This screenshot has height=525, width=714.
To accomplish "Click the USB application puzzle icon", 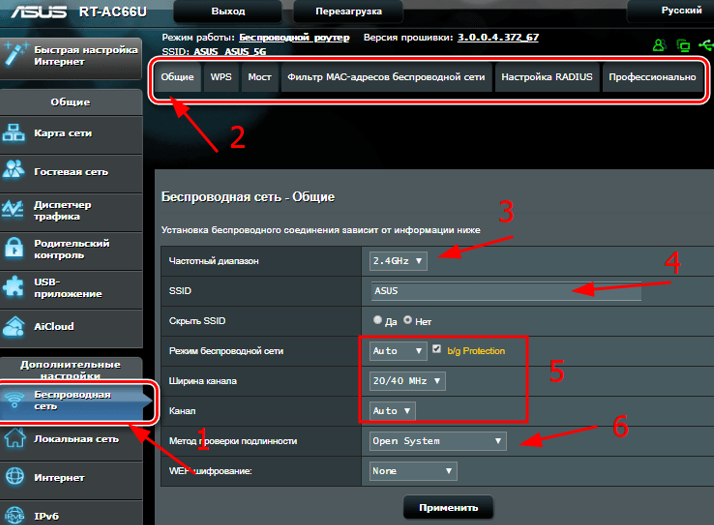I will coord(13,287).
